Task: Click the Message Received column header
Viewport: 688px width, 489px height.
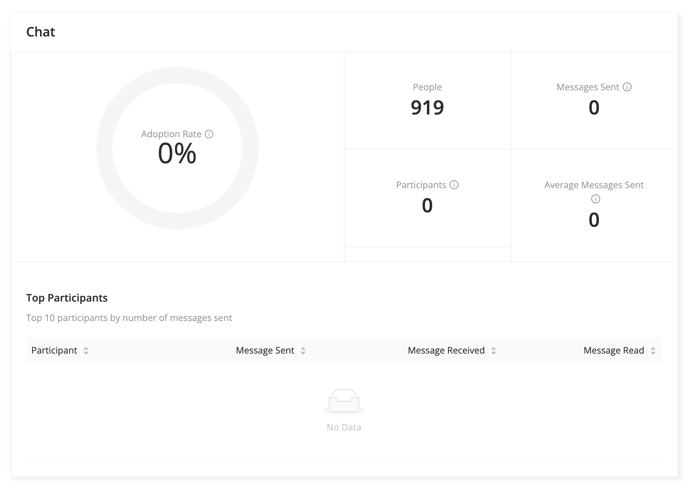Action: 446,350
